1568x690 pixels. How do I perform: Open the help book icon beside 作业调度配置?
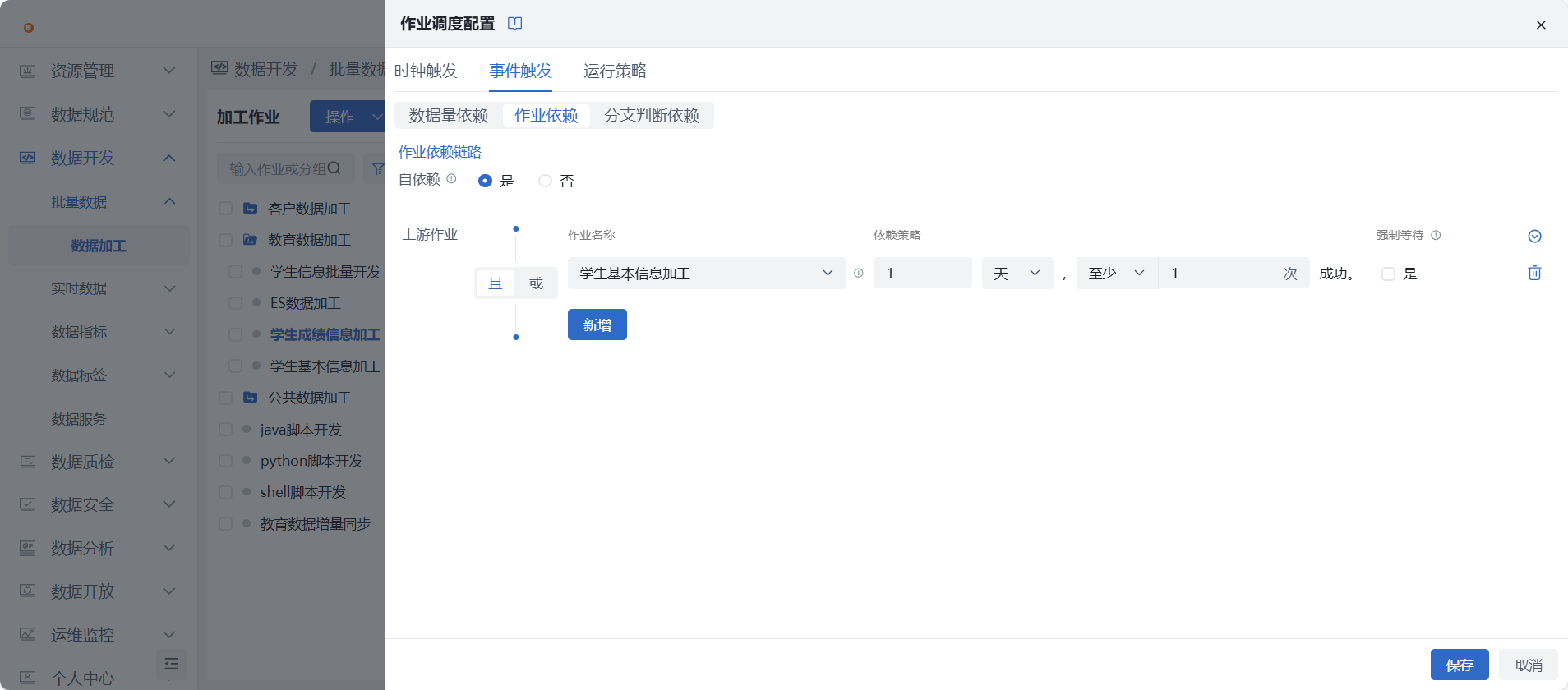[514, 23]
